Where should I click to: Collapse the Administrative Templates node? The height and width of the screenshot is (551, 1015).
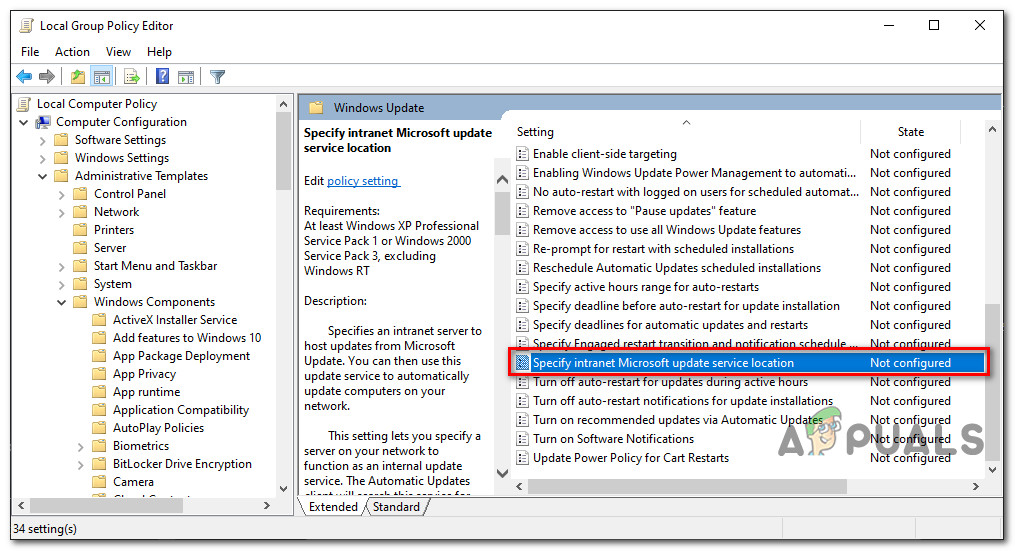pyautogui.click(x=43, y=176)
